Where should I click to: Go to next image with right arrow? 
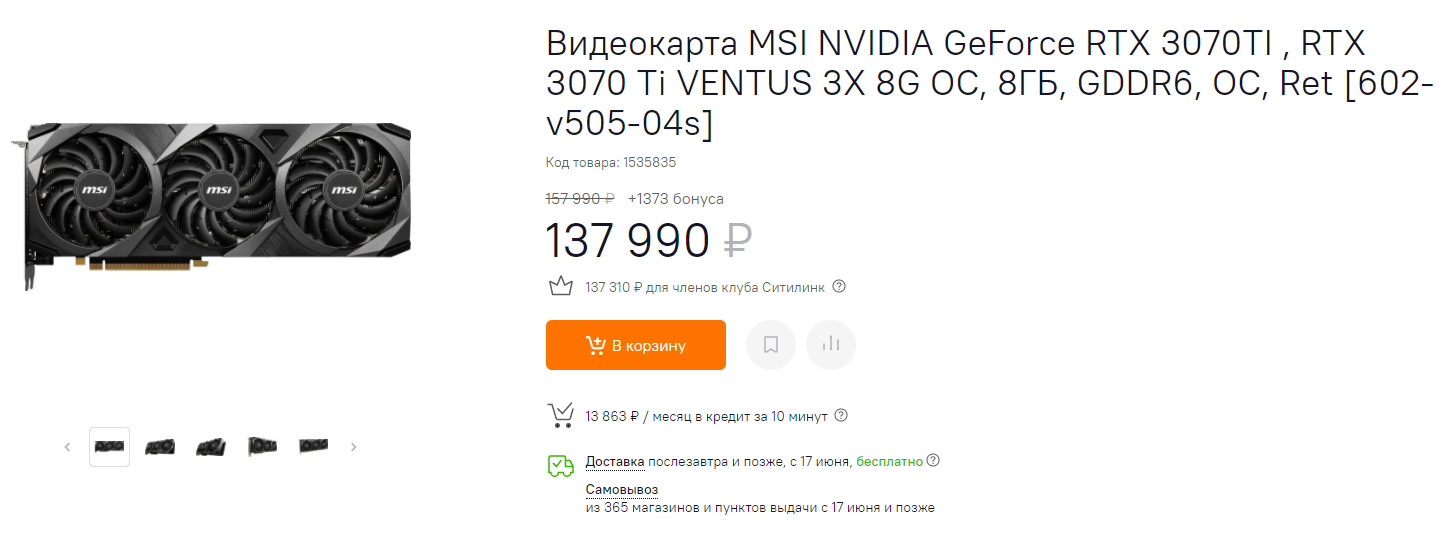click(x=353, y=447)
